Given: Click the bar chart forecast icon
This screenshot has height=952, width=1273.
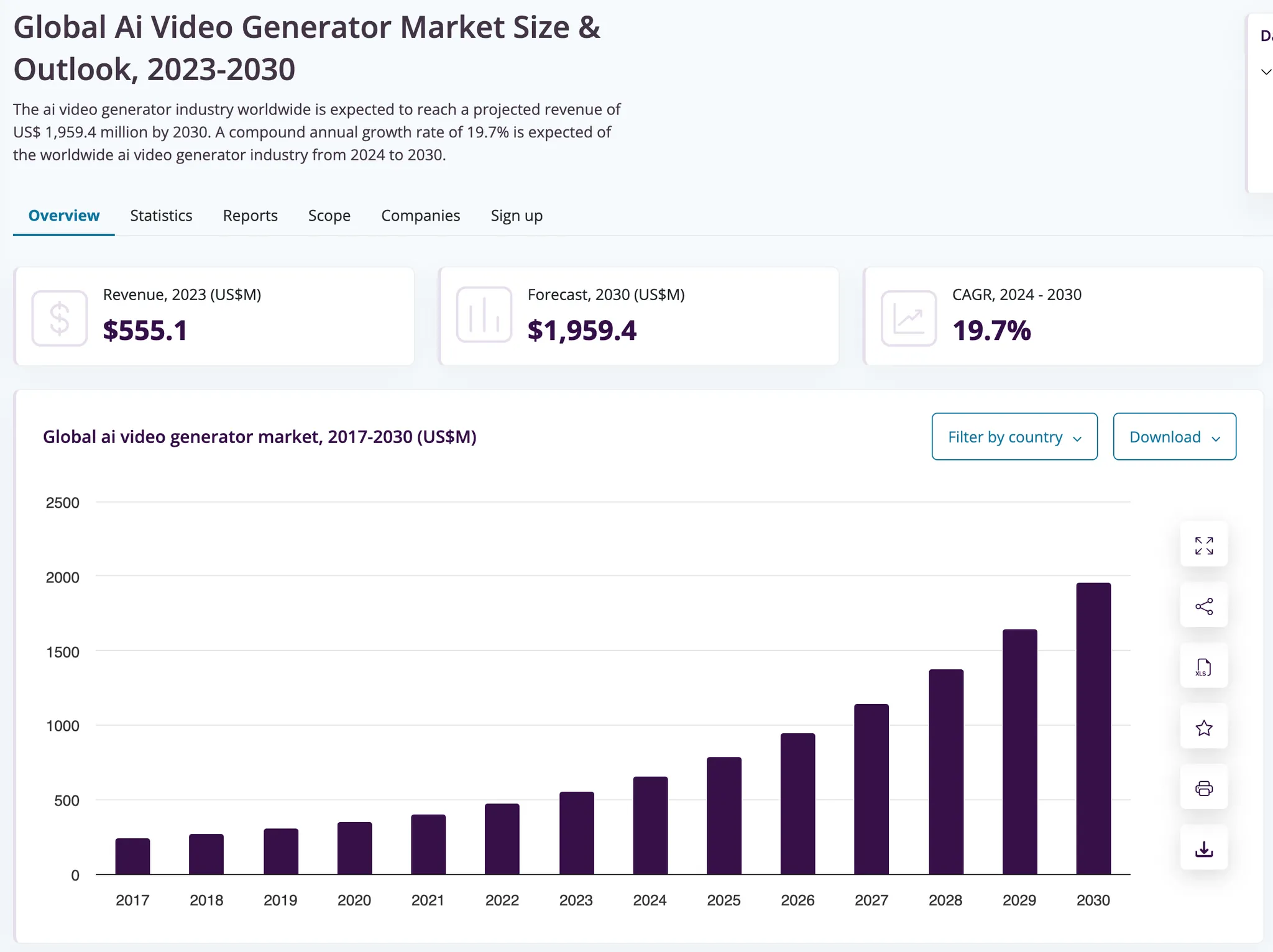Looking at the screenshot, I should (x=484, y=315).
